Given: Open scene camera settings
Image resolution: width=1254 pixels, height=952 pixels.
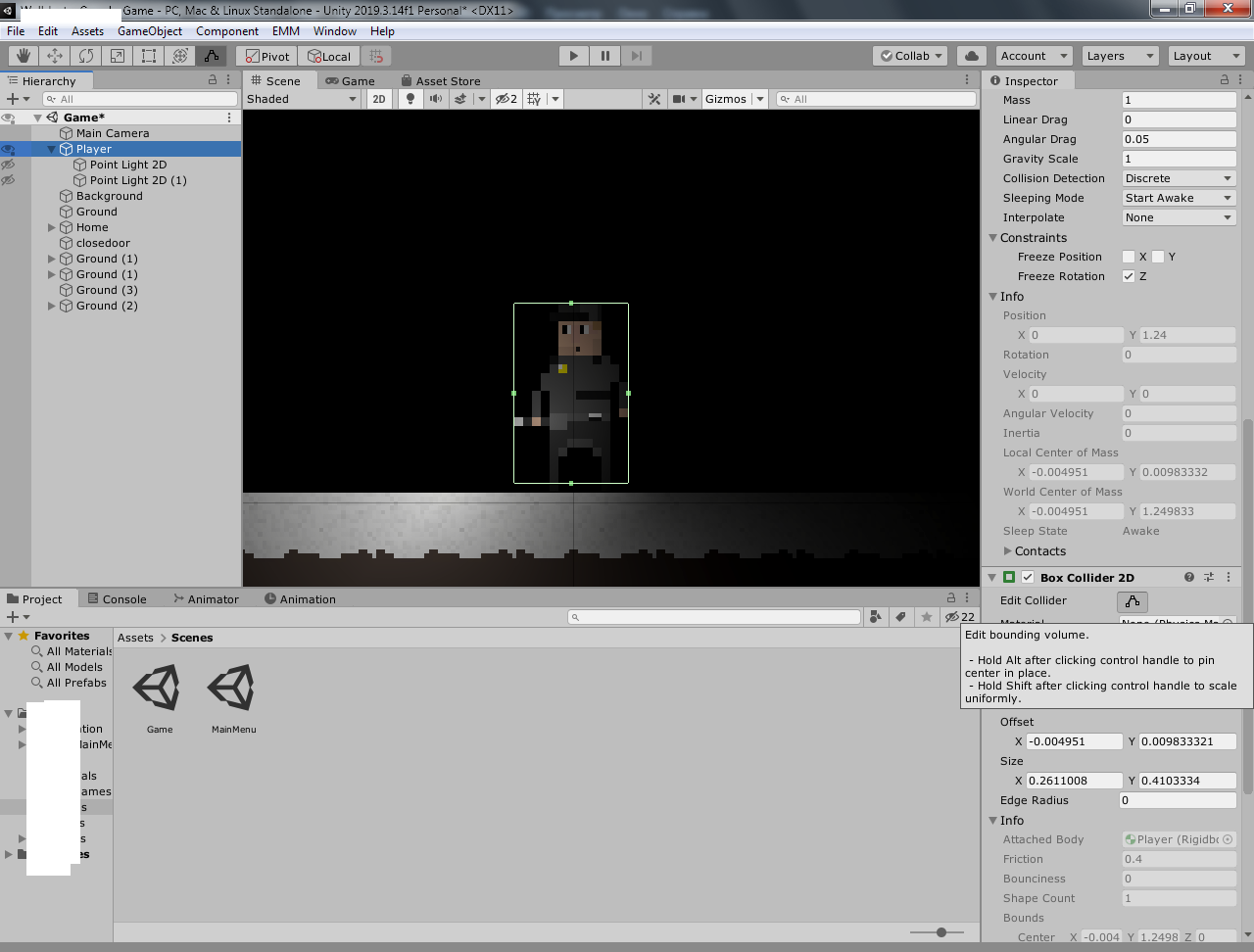Looking at the screenshot, I should pyautogui.click(x=679, y=99).
